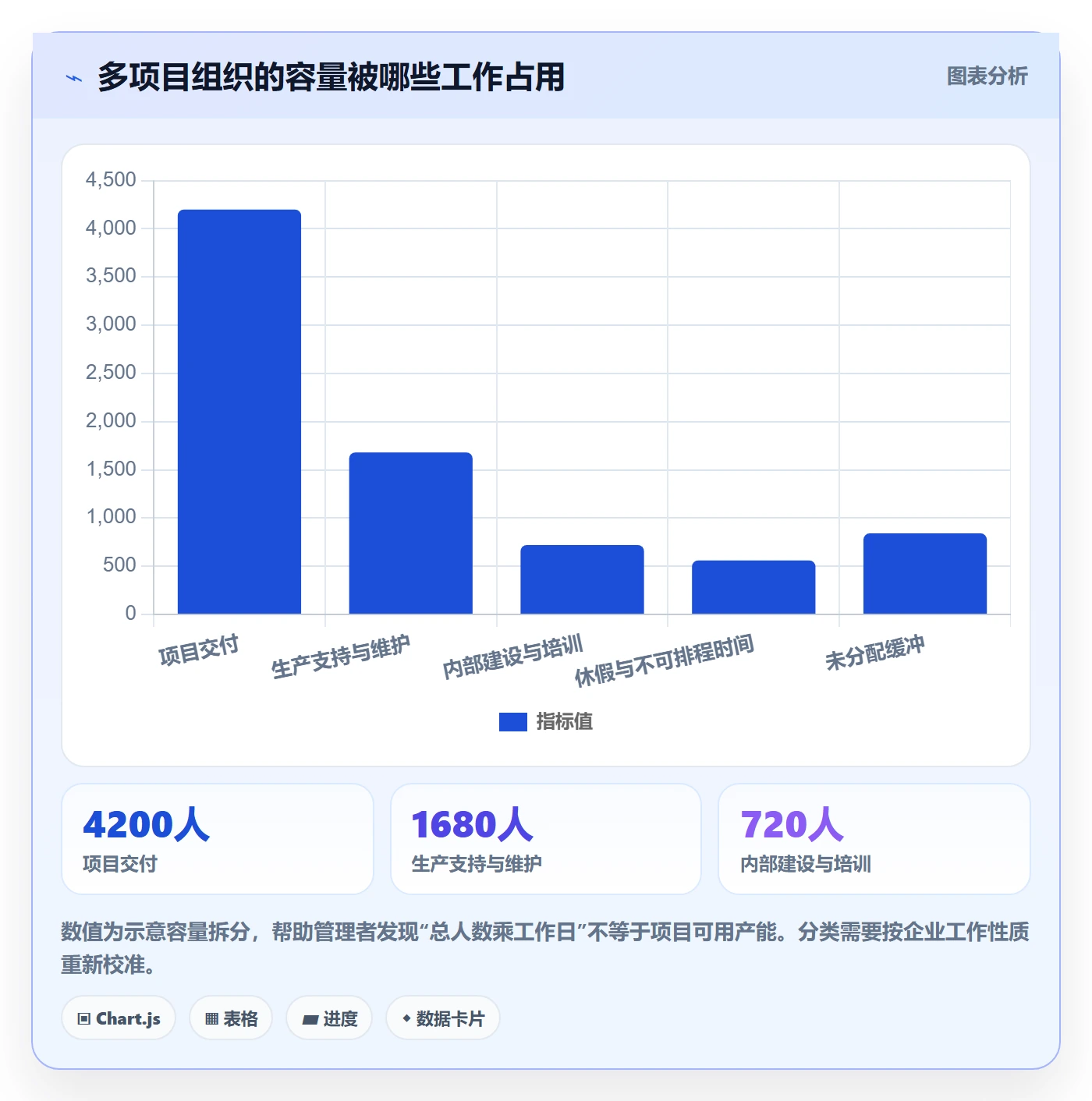Click the 2,000 y-axis tick label

click(x=111, y=421)
